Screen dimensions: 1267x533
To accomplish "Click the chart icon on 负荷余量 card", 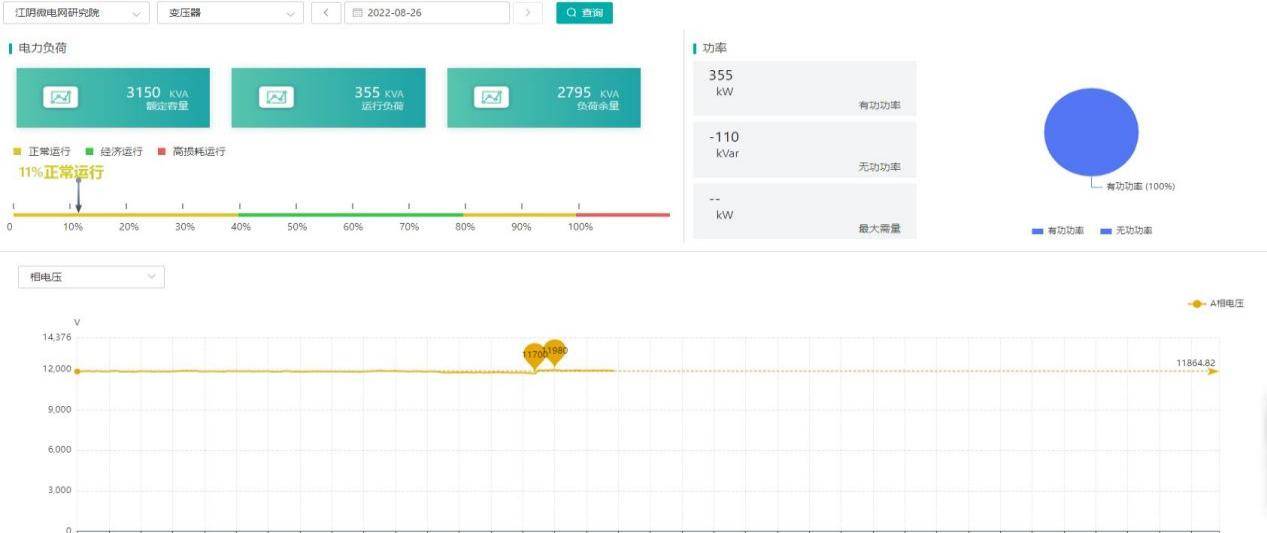I will click(x=492, y=97).
